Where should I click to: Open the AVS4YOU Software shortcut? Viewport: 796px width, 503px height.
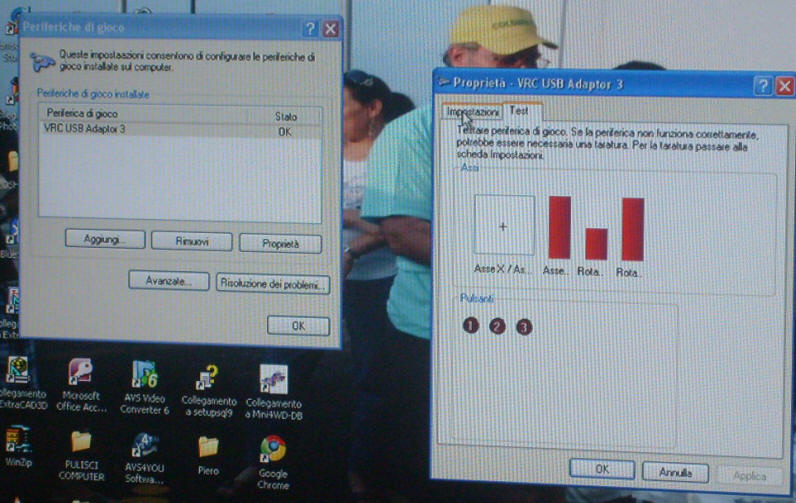tap(144, 444)
